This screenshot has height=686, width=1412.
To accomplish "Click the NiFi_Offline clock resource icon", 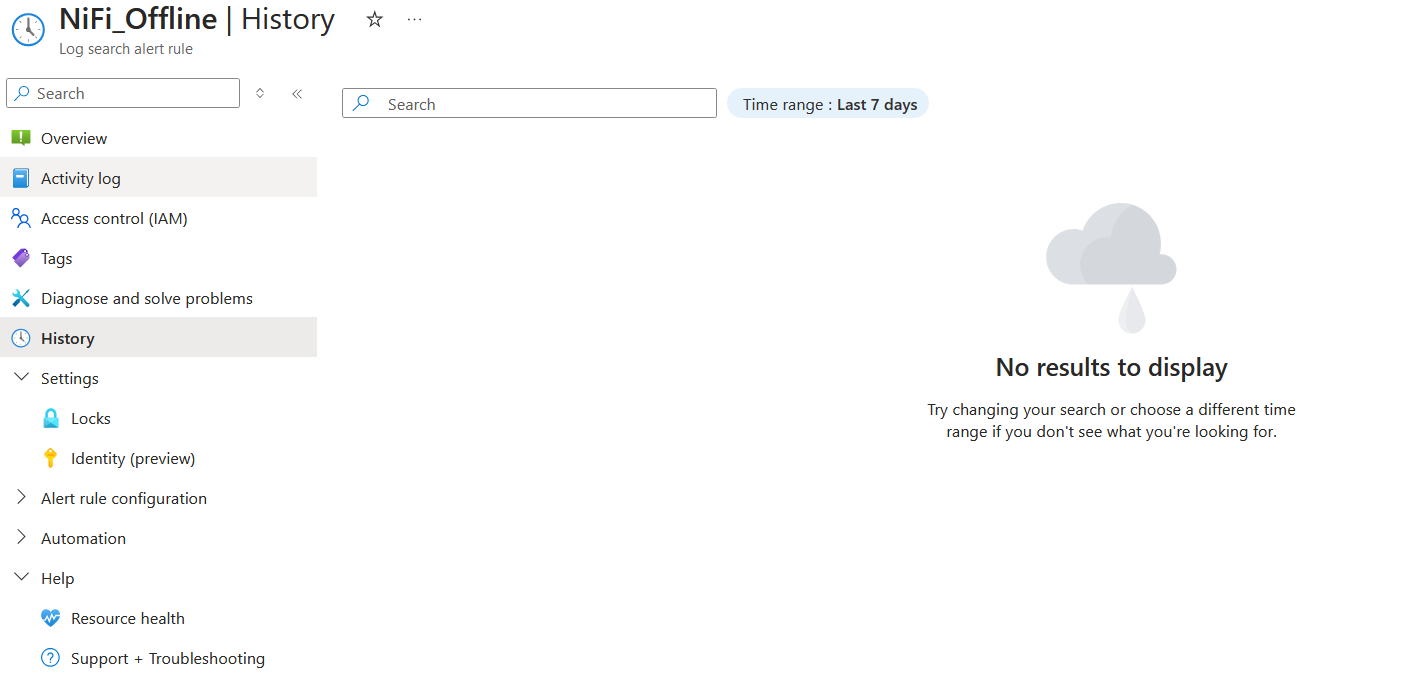I will (x=28, y=29).
